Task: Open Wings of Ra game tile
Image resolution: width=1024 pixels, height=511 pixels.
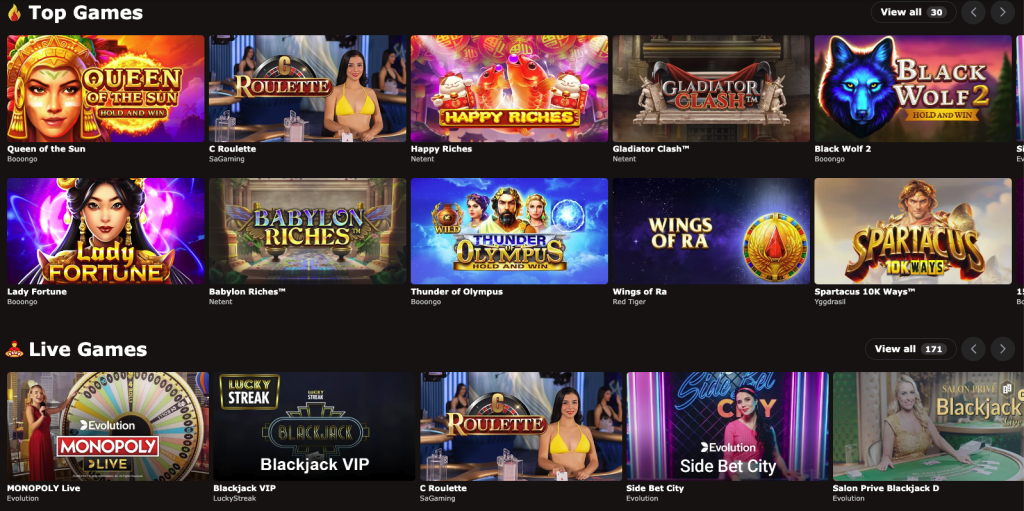Action: tap(711, 231)
